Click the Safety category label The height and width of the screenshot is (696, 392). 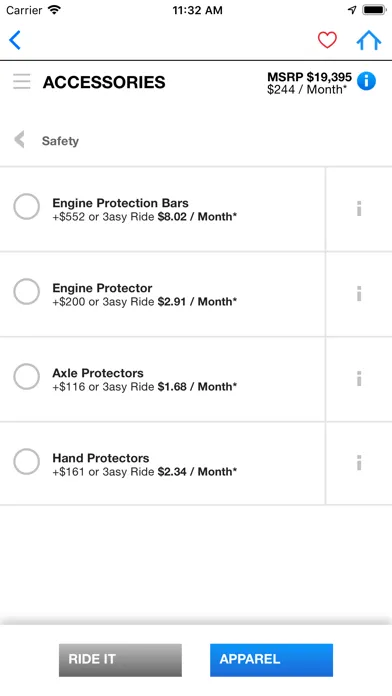60,141
